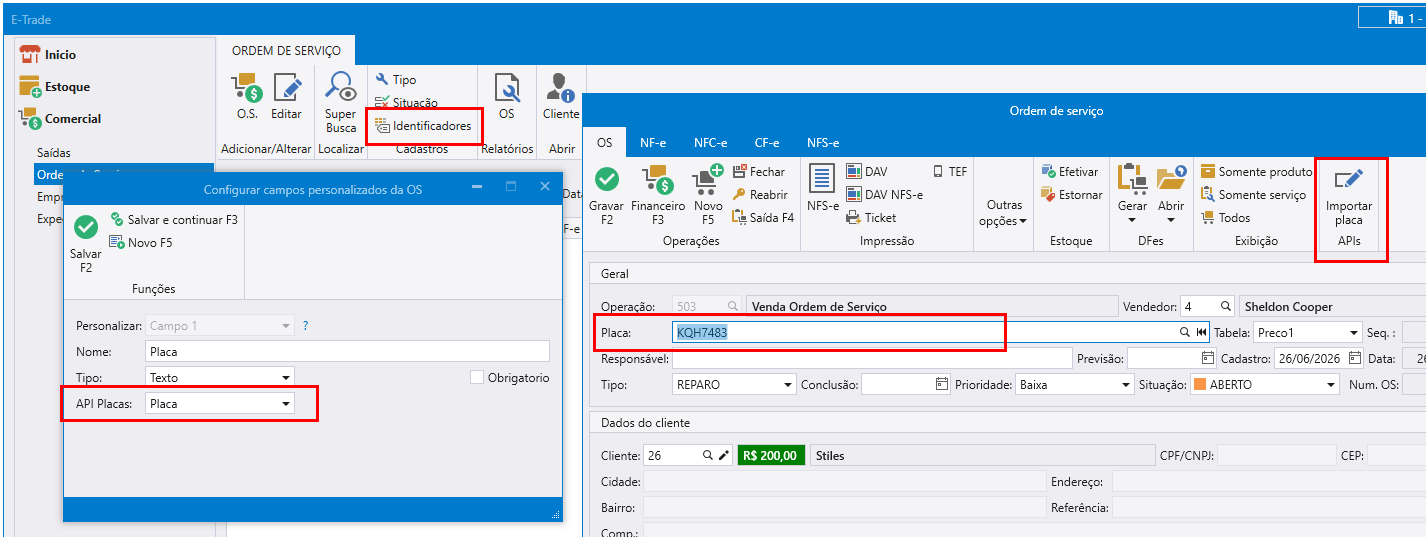Click the Responsável input field
The height and width of the screenshot is (537, 1426).
(x=871, y=358)
